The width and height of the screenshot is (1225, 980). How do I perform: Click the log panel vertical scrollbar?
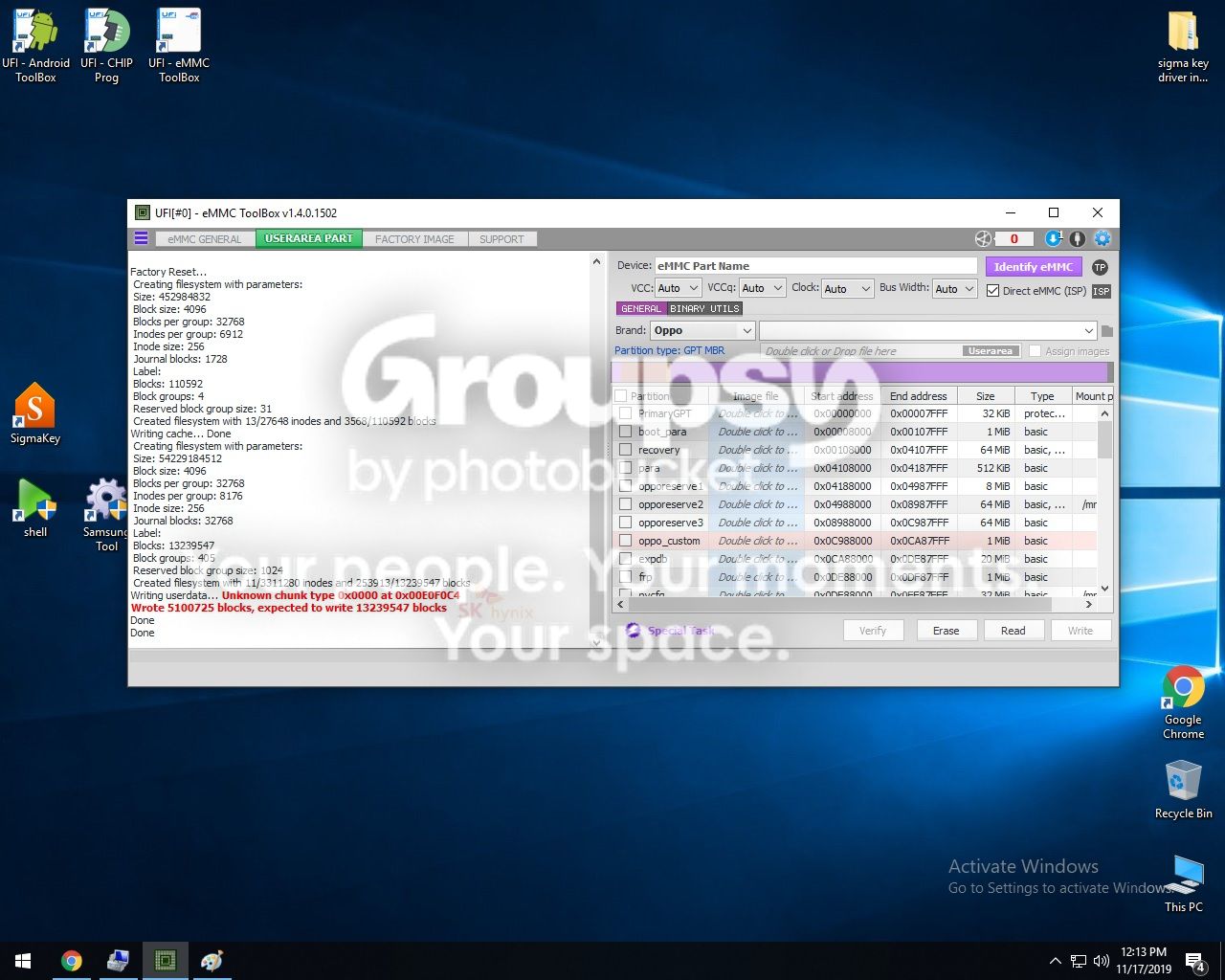[597, 451]
